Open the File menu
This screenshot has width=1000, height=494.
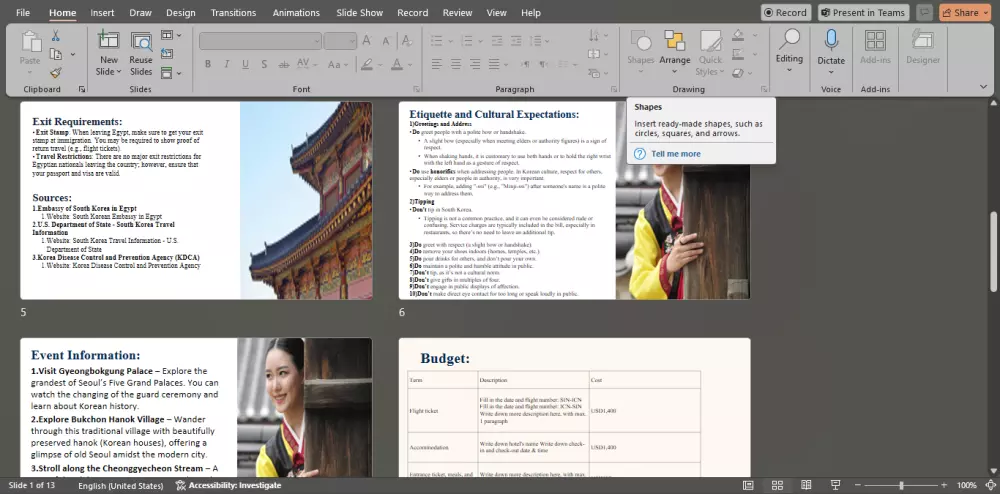(22, 13)
